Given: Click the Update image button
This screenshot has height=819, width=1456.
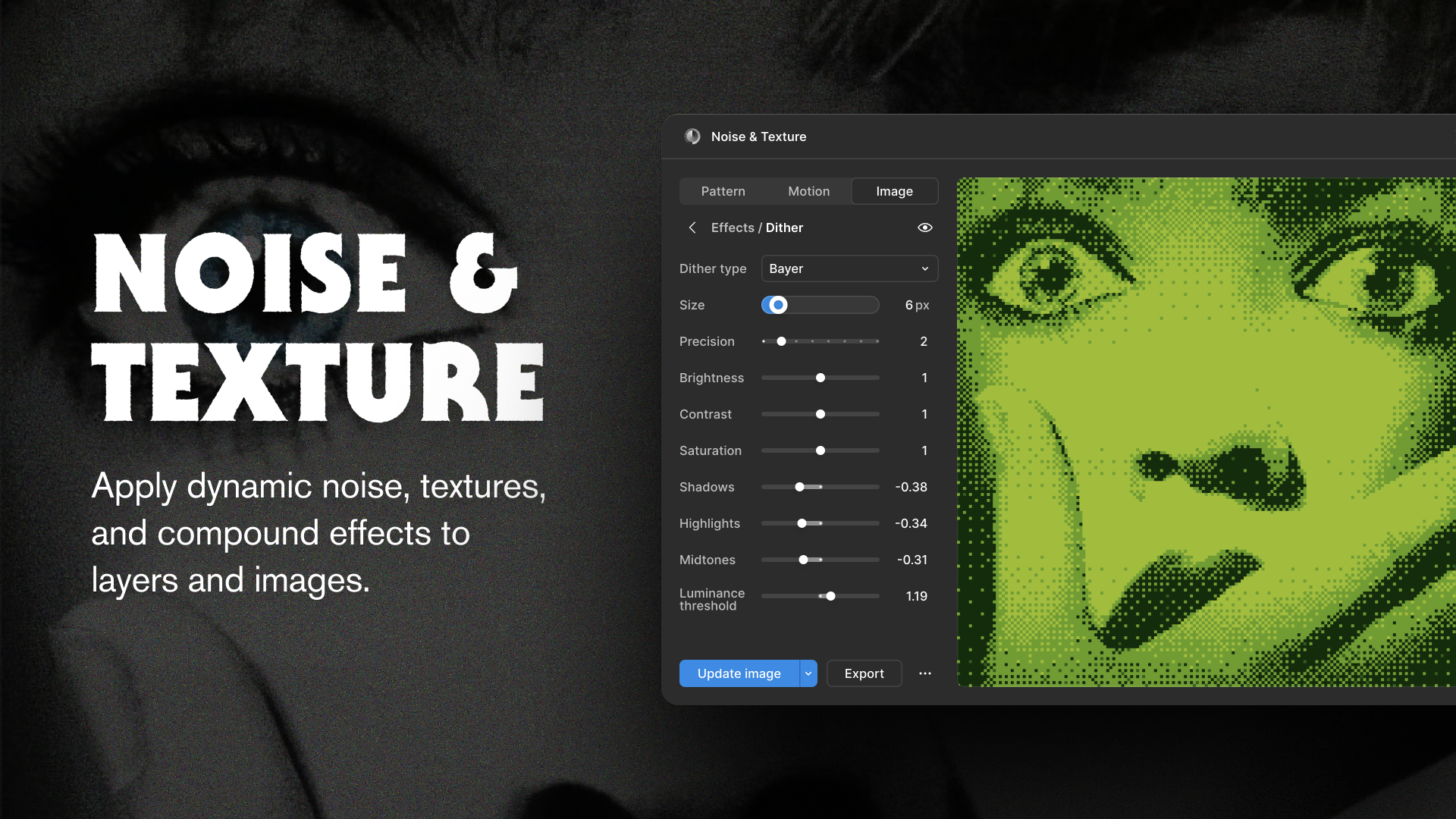Looking at the screenshot, I should point(739,673).
